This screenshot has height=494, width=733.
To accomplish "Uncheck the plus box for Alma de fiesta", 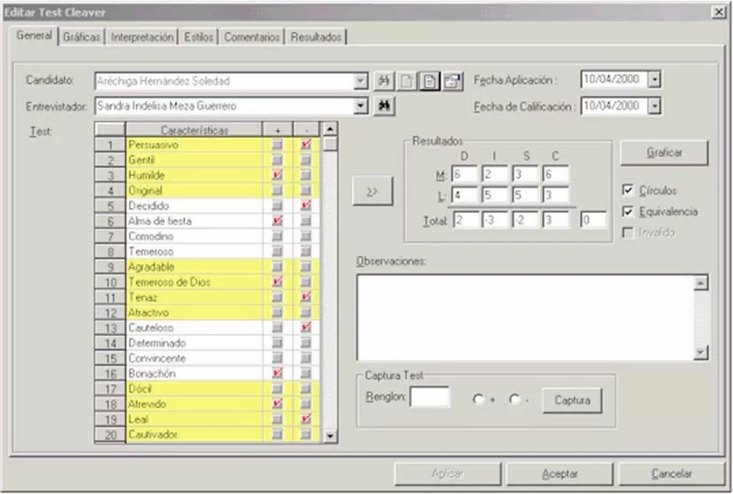I will click(x=277, y=221).
